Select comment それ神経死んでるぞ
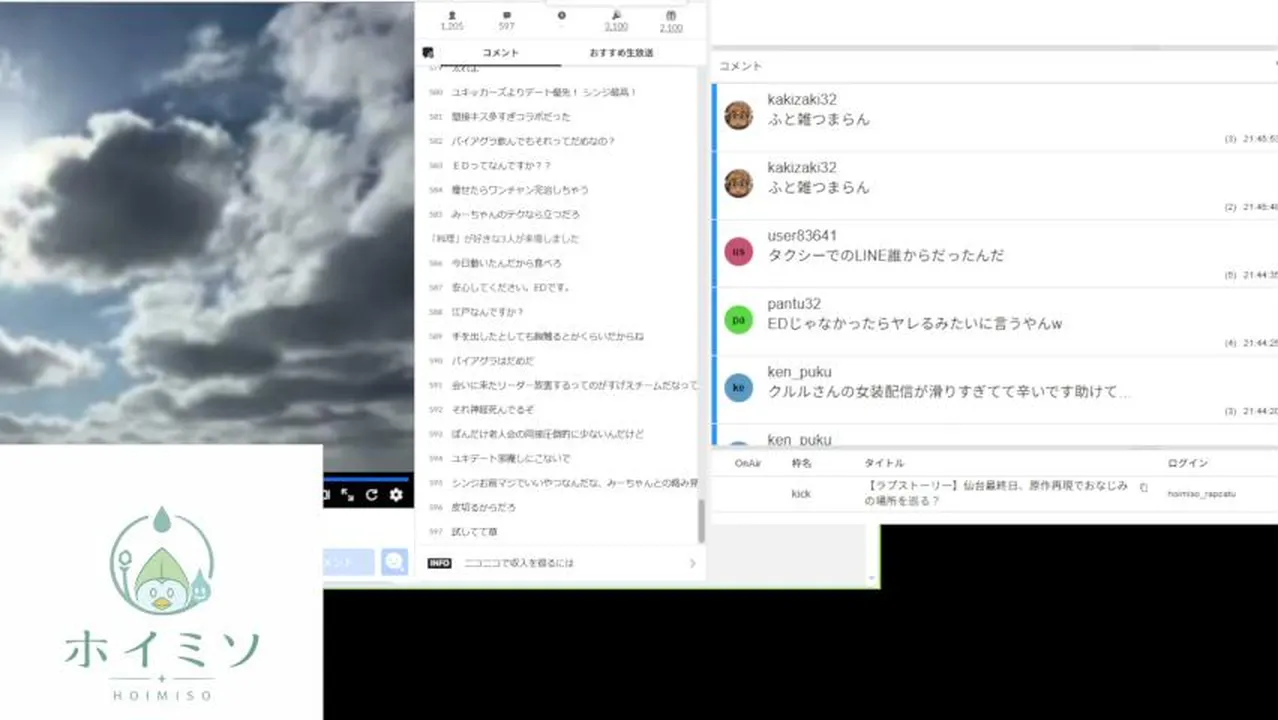 pyautogui.click(x=493, y=409)
